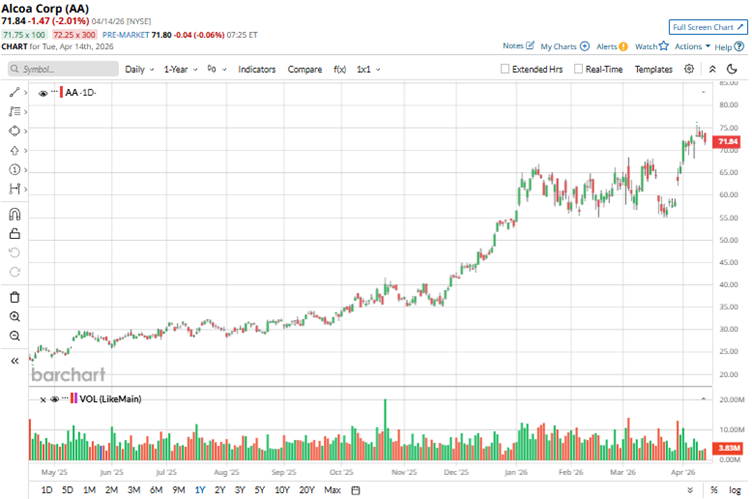The image size is (752, 499).
Task: Click the Alerts warning icon
Action: click(x=623, y=47)
